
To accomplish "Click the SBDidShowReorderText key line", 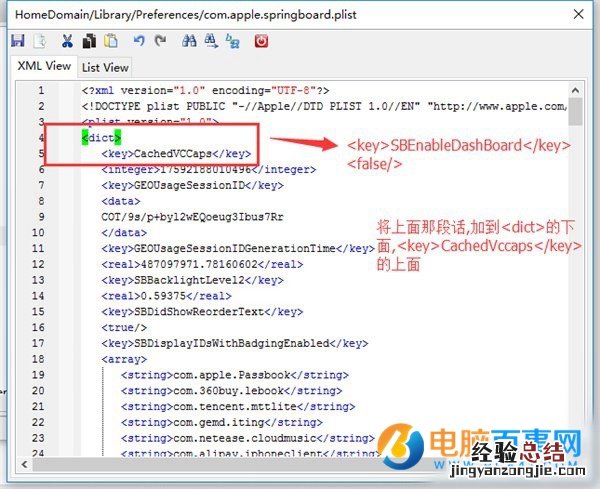I will click(x=202, y=312).
